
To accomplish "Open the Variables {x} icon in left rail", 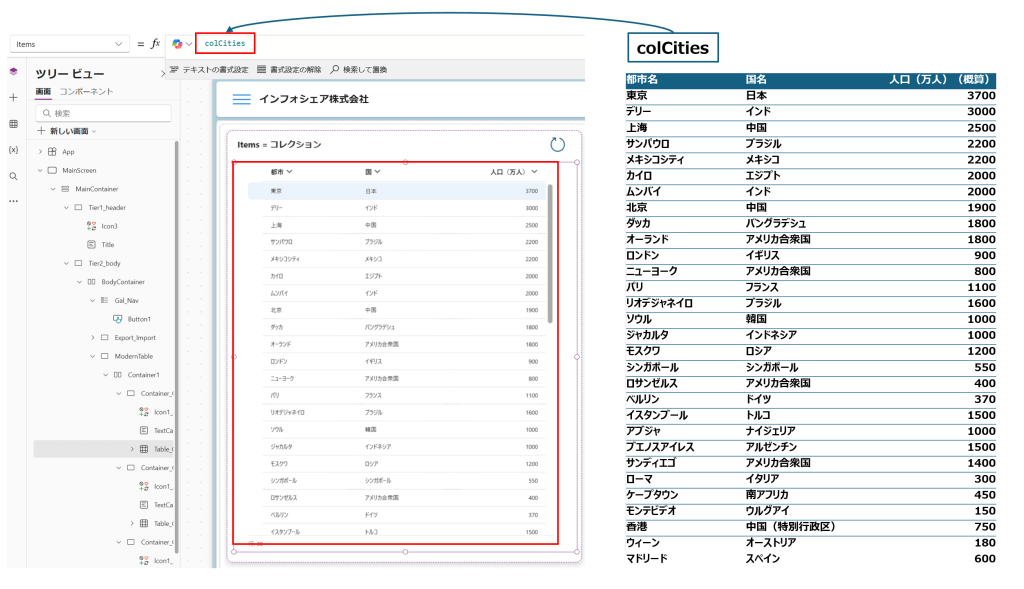I will [13, 150].
